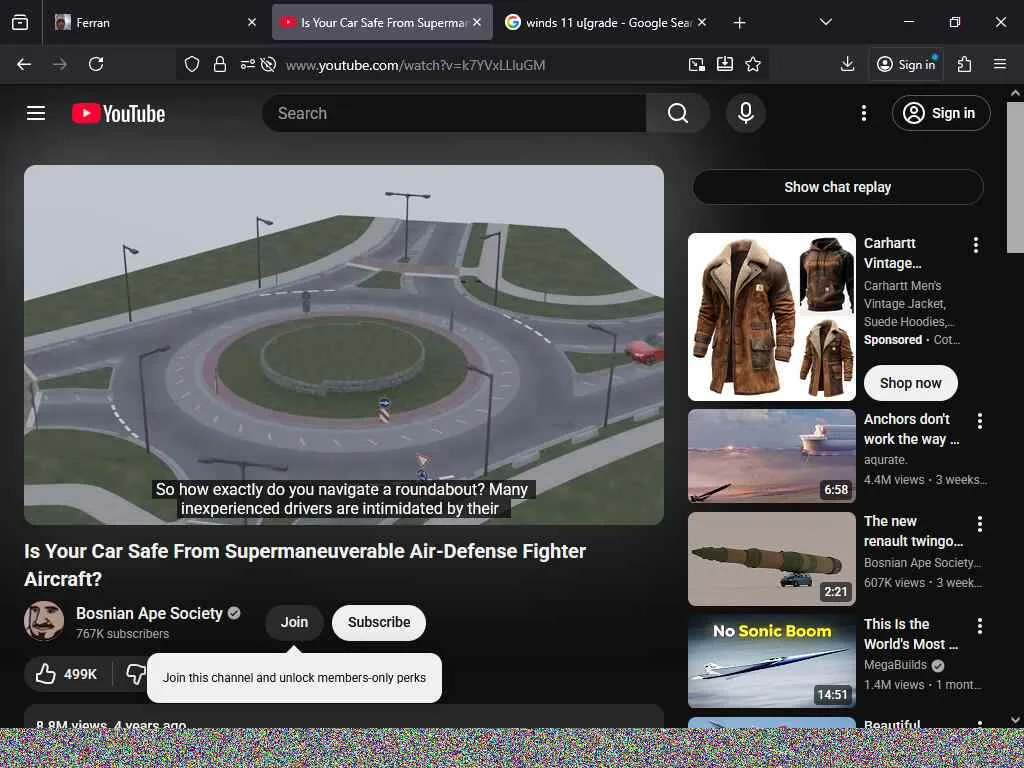1024x768 pixels.
Task: Click the 767K subscribers text
Action: pos(122,633)
